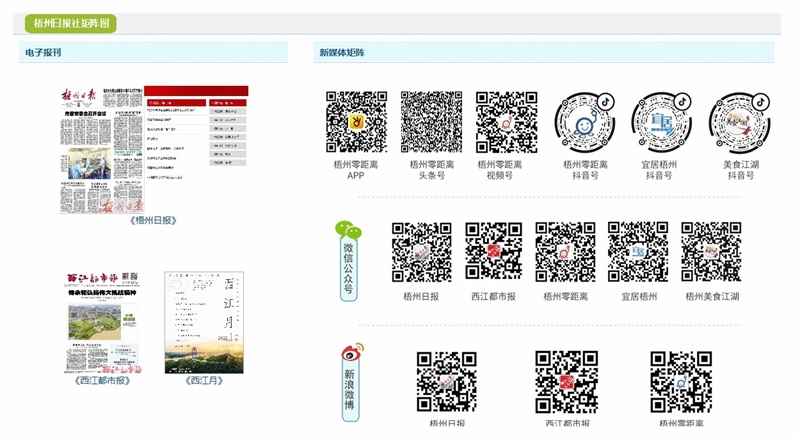The width and height of the screenshot is (800, 440).
Task: Click the 美食江湖 抖音号 circular code
Action: 741,122
